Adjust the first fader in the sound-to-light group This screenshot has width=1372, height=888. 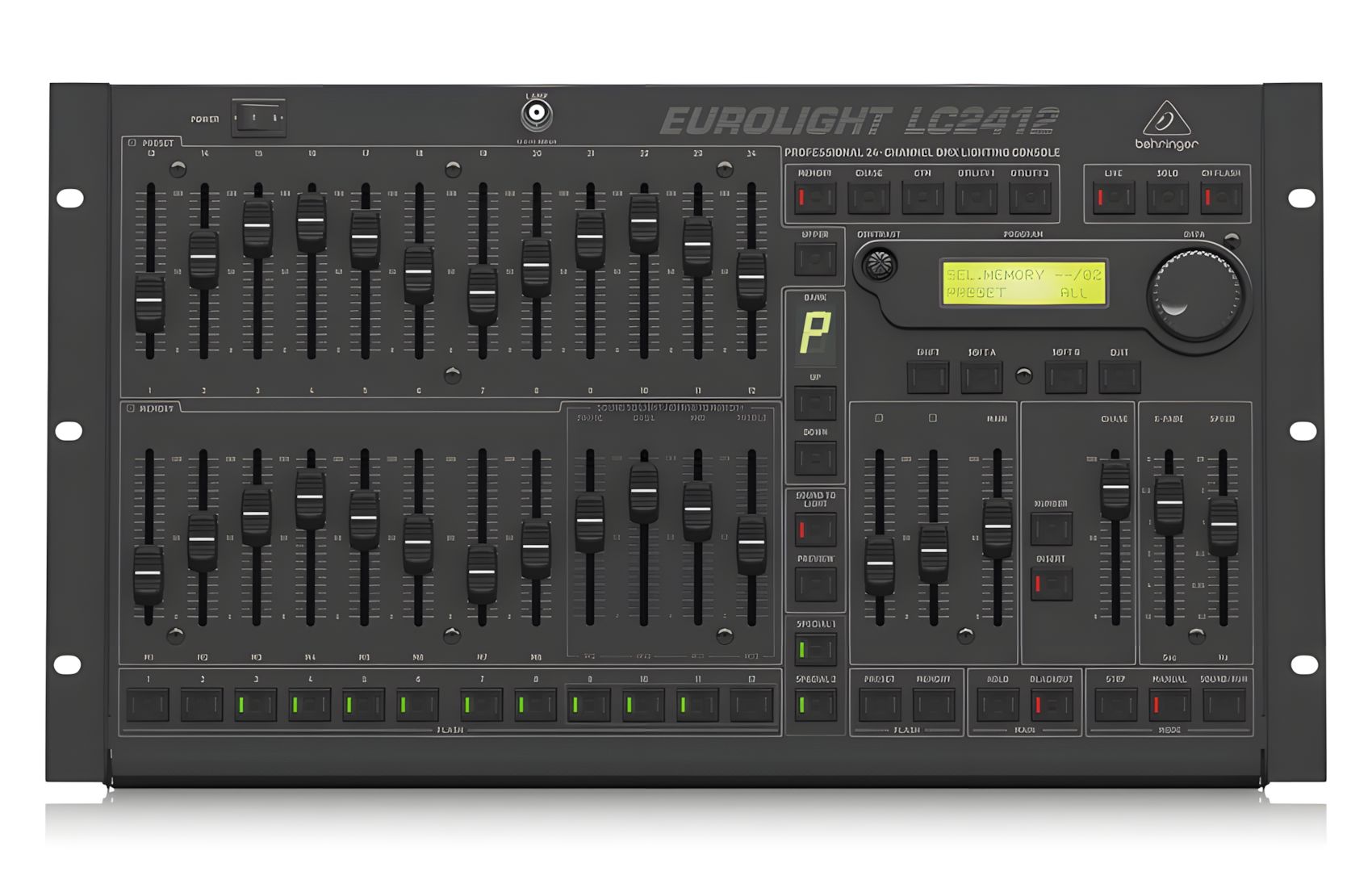click(x=590, y=523)
